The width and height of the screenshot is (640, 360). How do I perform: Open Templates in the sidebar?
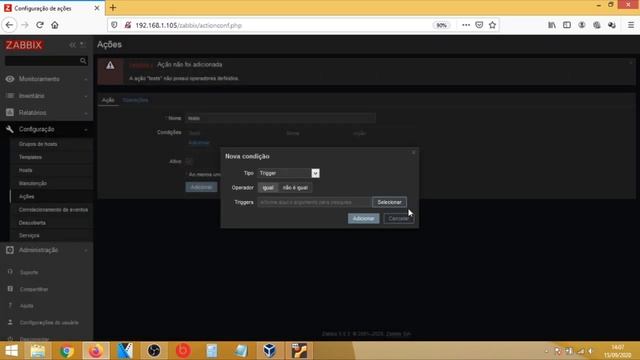coord(30,157)
